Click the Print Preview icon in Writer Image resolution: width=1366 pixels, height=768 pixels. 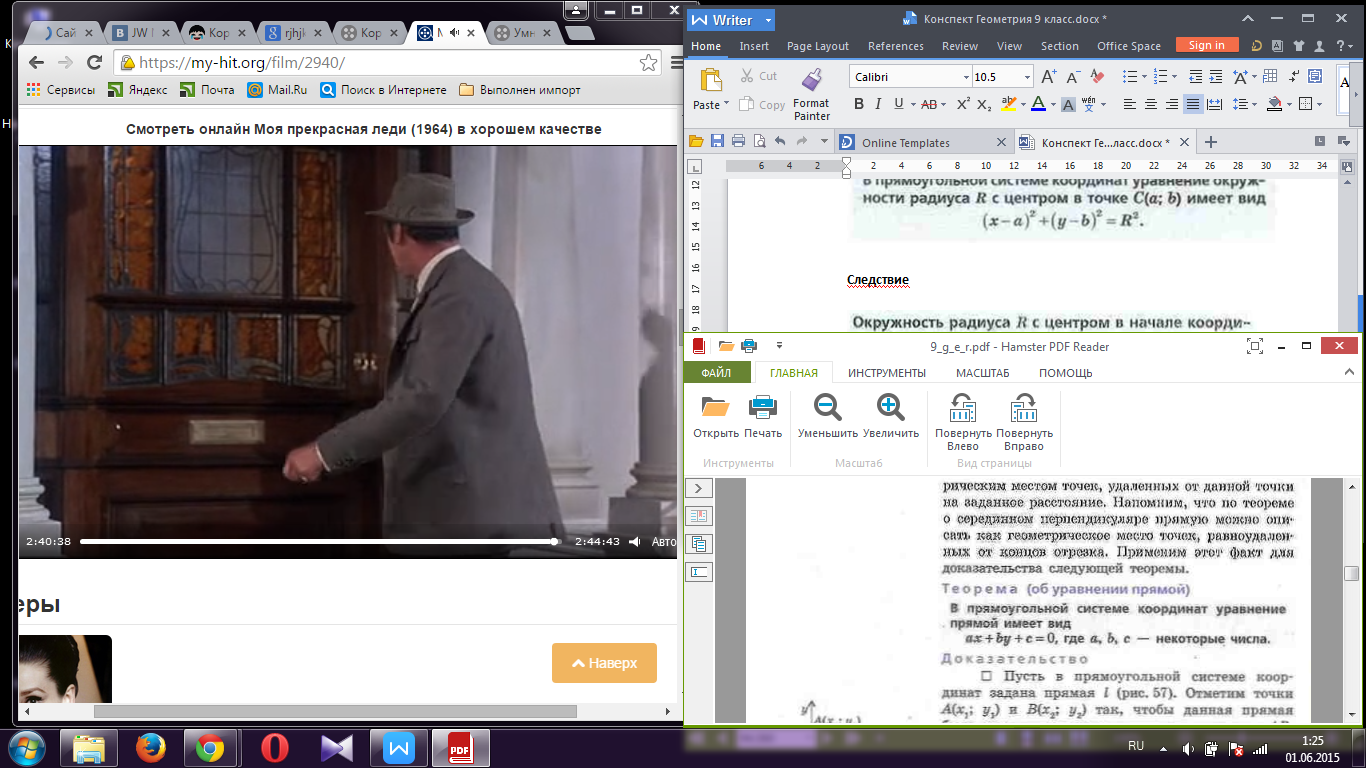pyautogui.click(x=757, y=142)
